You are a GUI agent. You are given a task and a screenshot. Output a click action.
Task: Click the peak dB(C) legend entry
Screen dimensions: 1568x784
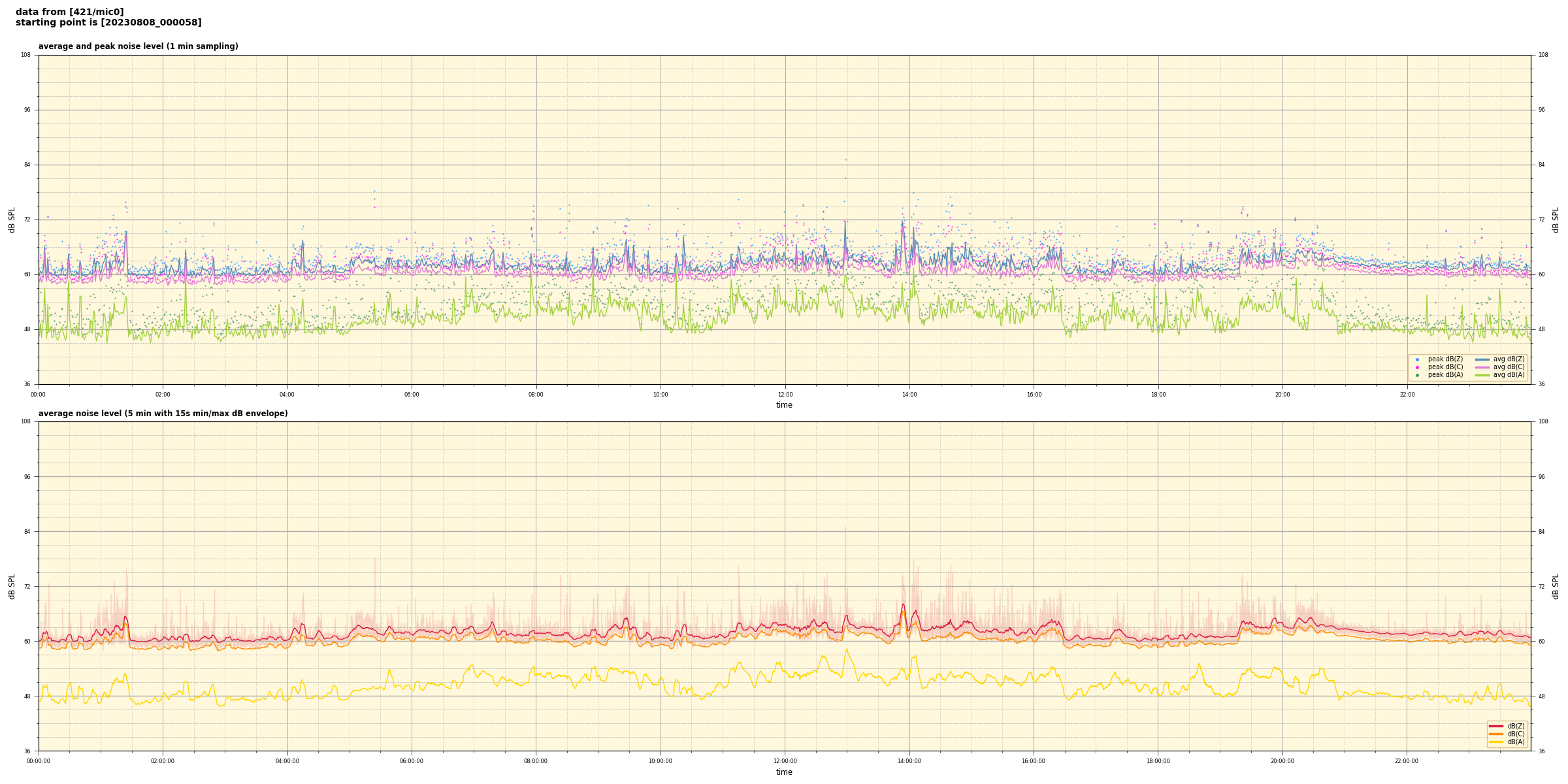[x=1445, y=367]
